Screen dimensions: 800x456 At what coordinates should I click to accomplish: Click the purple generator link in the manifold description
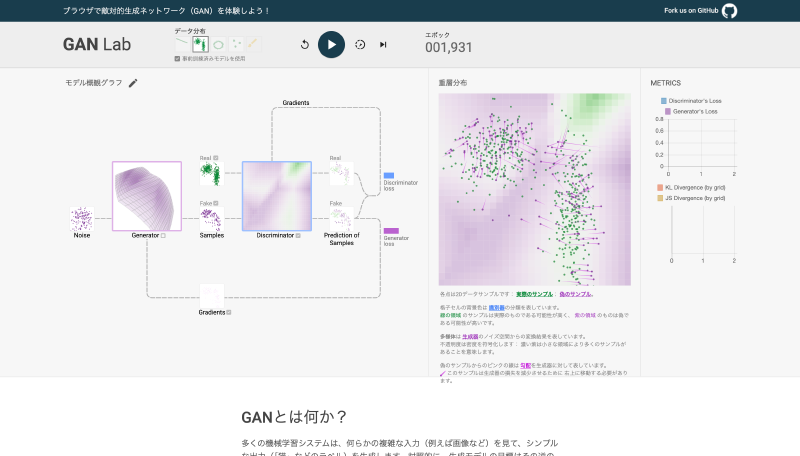[470, 337]
